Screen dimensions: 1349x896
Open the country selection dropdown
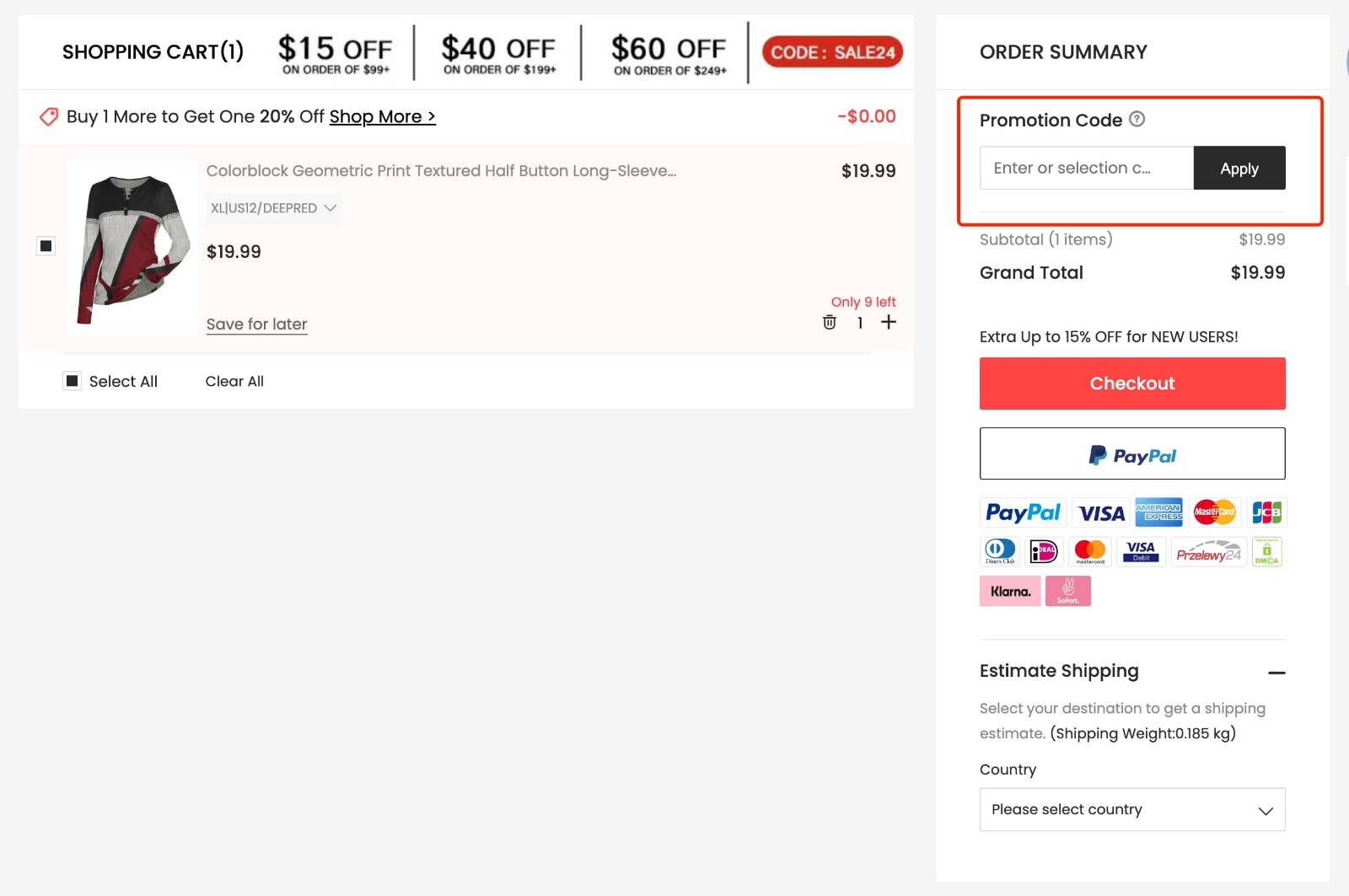(x=1131, y=809)
